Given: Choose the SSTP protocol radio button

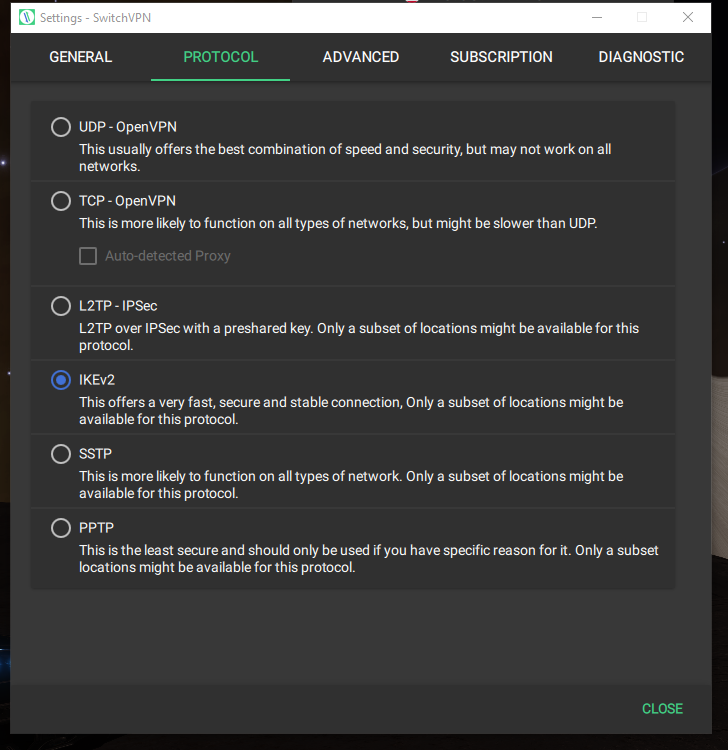Looking at the screenshot, I should pos(61,453).
